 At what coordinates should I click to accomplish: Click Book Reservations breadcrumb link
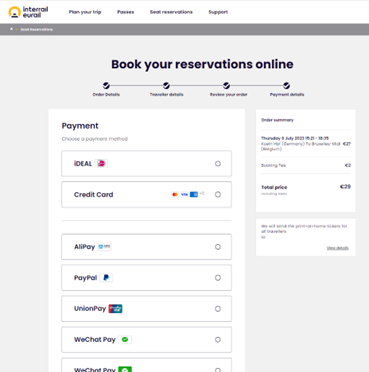click(37, 29)
